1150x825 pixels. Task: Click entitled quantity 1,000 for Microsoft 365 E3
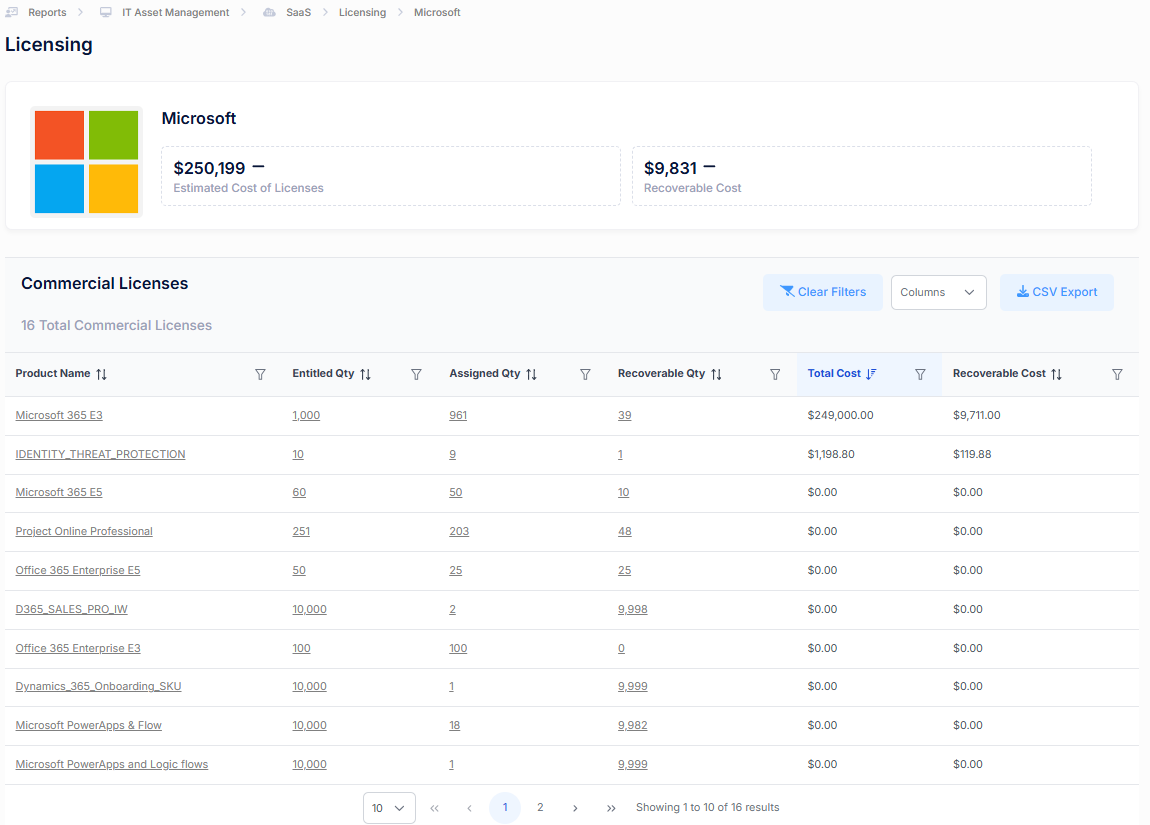pyautogui.click(x=306, y=415)
